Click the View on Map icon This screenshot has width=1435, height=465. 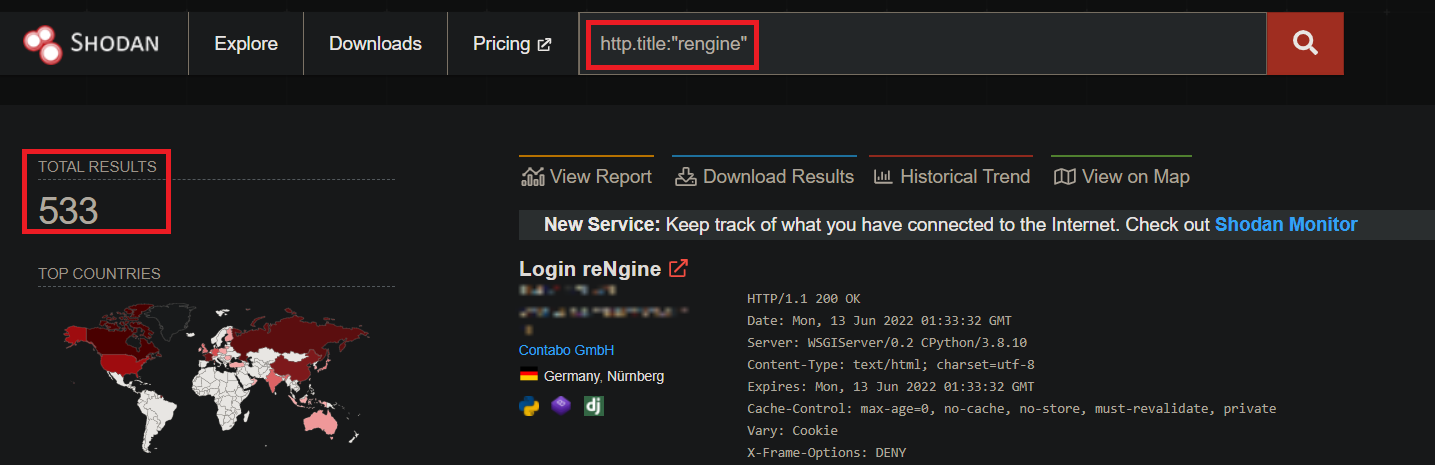(1065, 177)
